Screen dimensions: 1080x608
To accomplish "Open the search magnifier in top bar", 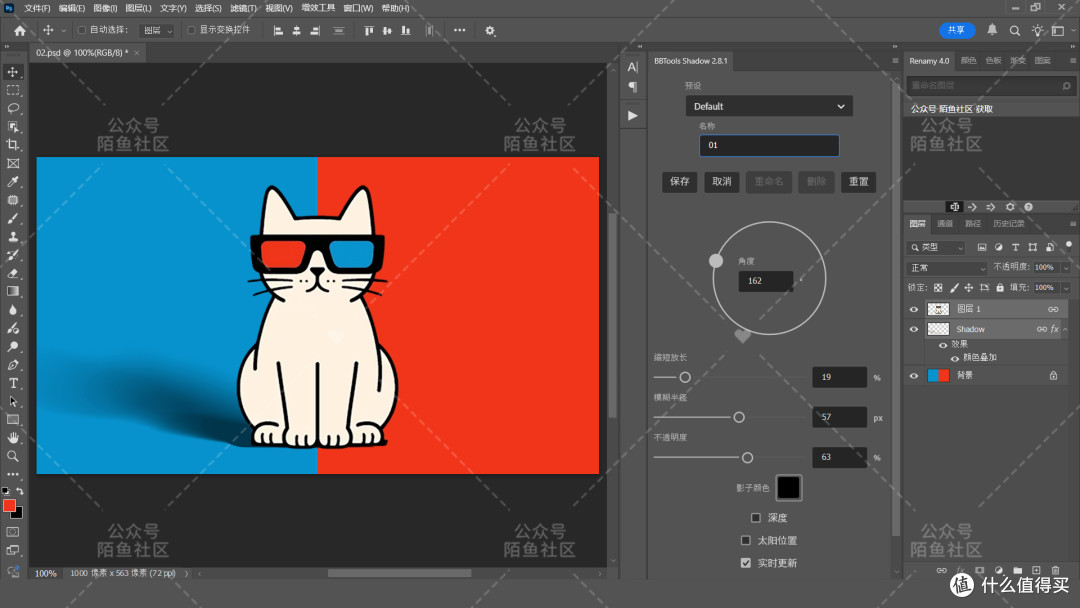I will pyautogui.click(x=1015, y=30).
